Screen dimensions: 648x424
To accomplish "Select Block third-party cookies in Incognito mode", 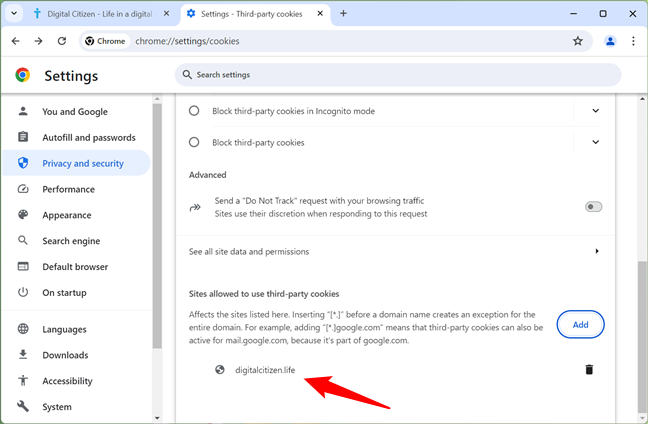I will [194, 111].
